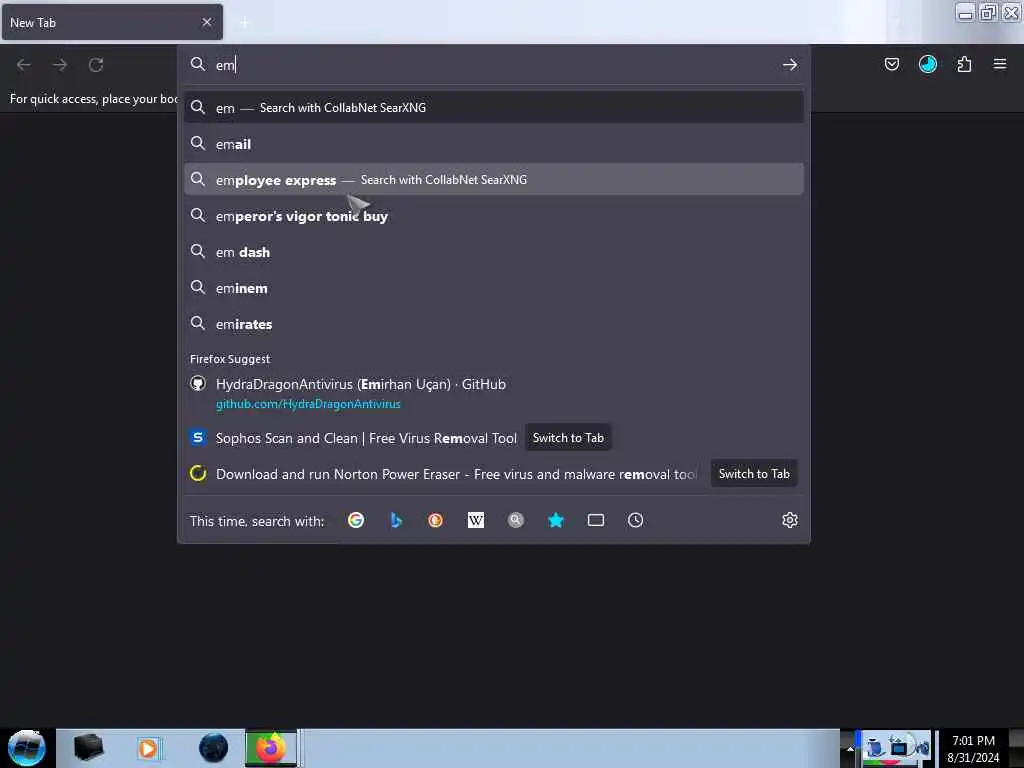Choose the 'emirates' suggestion
This screenshot has width=1024, height=768.
pos(494,323)
